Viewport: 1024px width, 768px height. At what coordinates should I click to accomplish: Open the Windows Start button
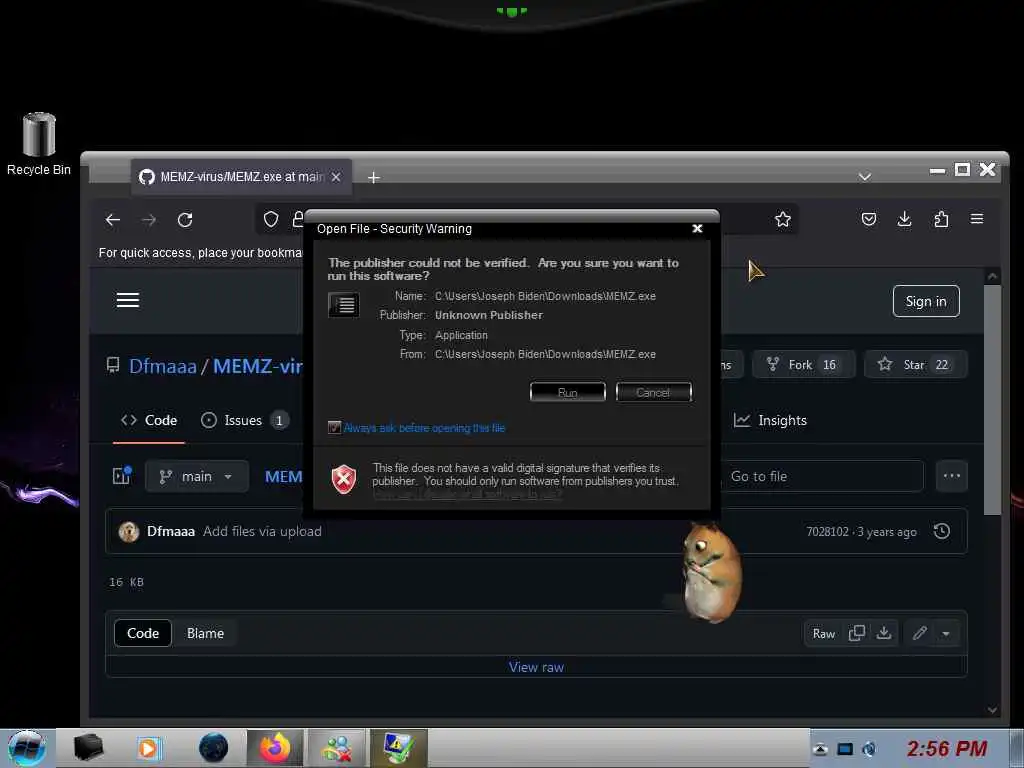pyautogui.click(x=27, y=748)
